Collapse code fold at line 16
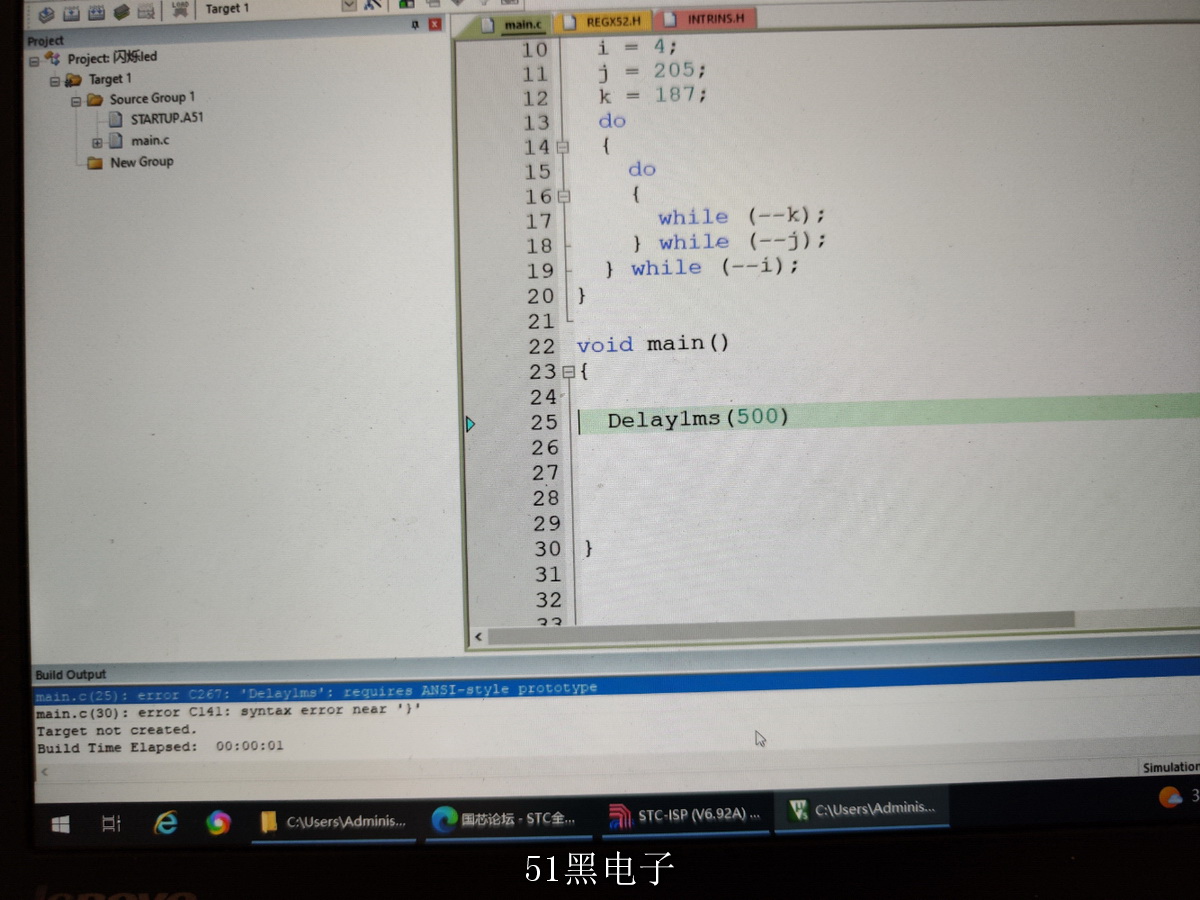This screenshot has width=1200, height=900. (x=563, y=197)
